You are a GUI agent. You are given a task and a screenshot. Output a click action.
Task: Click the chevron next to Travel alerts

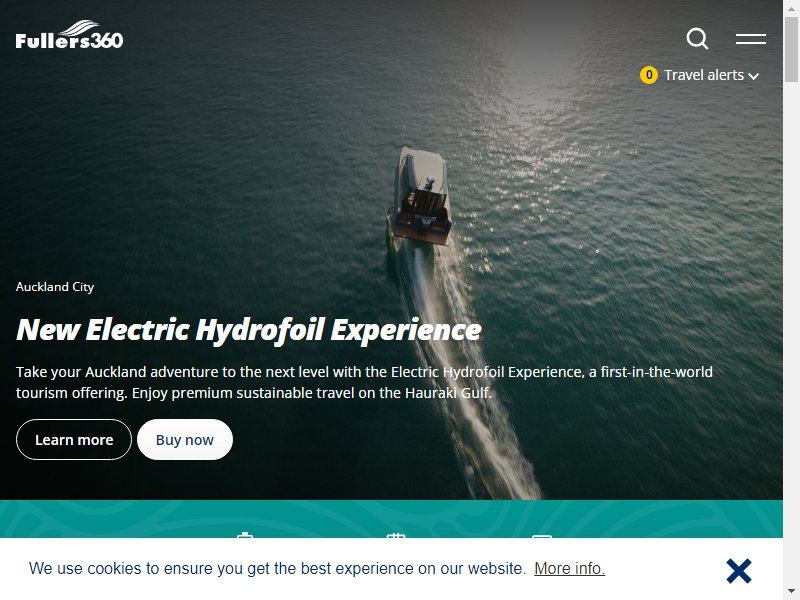(x=754, y=77)
